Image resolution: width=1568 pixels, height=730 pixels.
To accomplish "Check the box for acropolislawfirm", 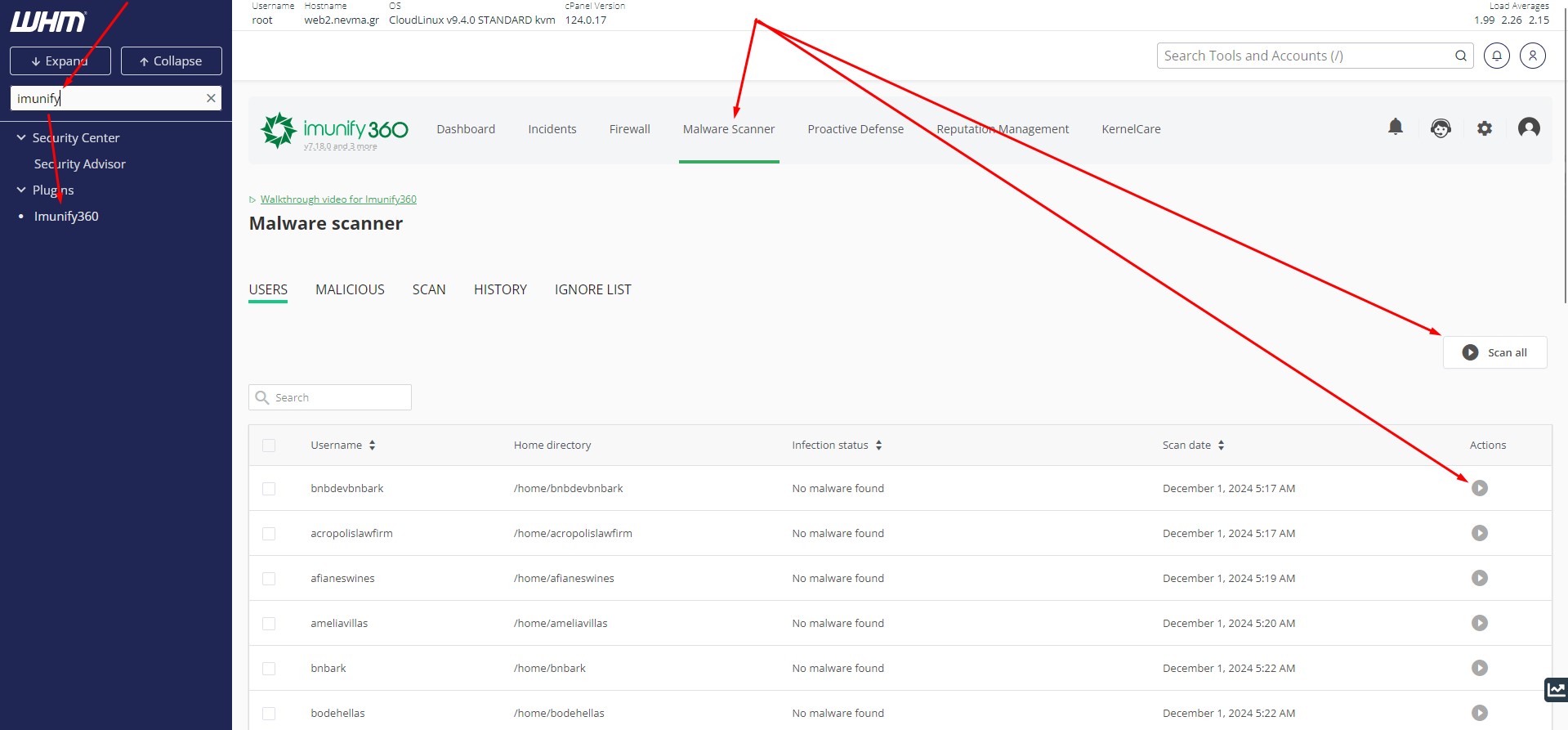I will coord(269,534).
